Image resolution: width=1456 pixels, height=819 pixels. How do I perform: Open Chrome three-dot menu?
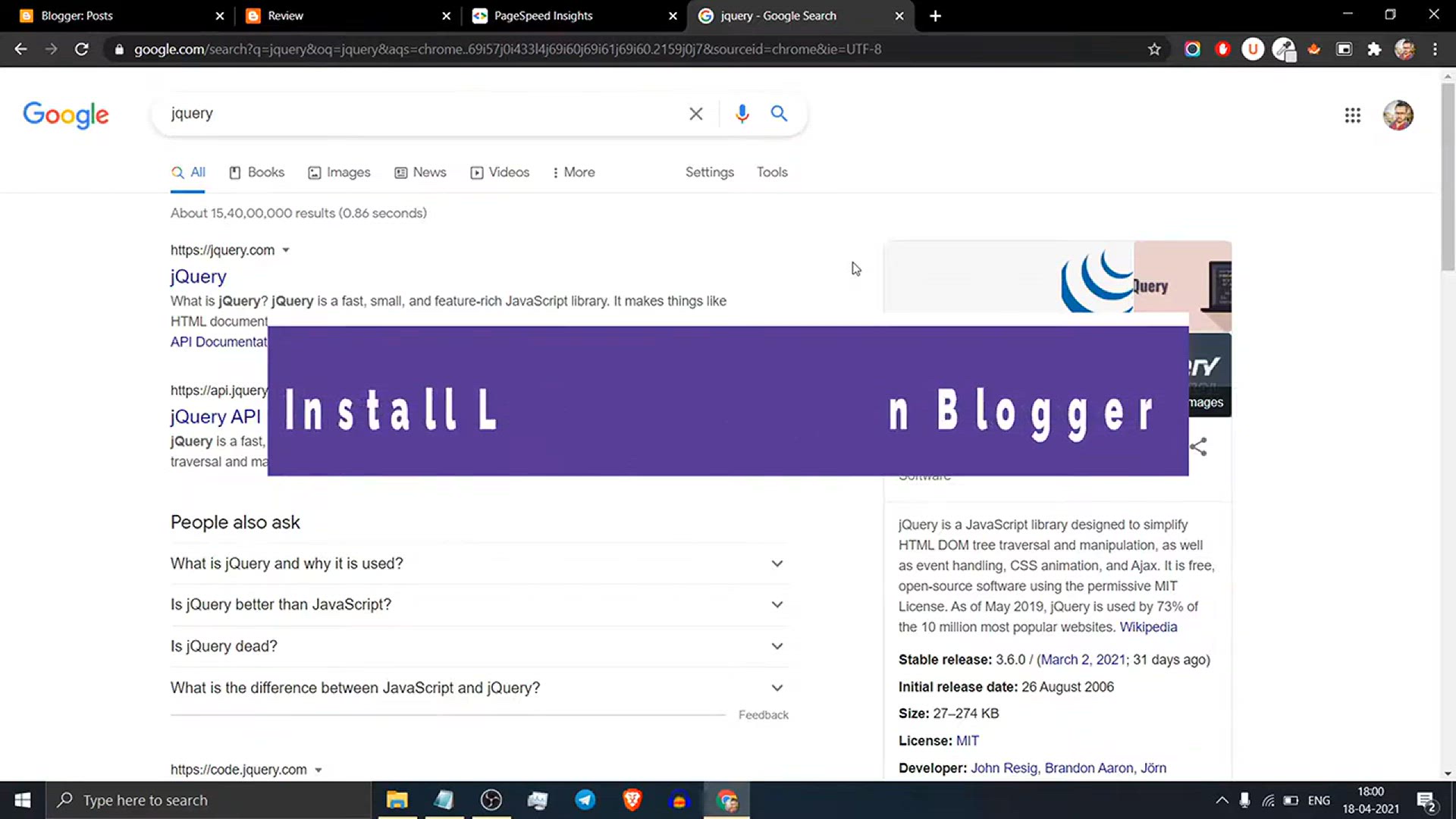[1435, 49]
